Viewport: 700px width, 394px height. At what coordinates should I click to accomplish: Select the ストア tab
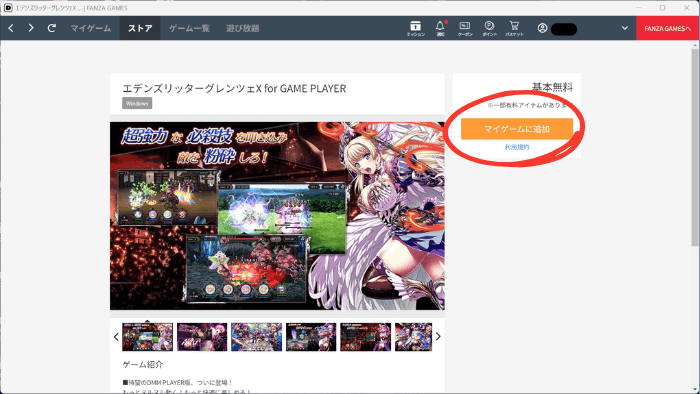tap(140, 28)
